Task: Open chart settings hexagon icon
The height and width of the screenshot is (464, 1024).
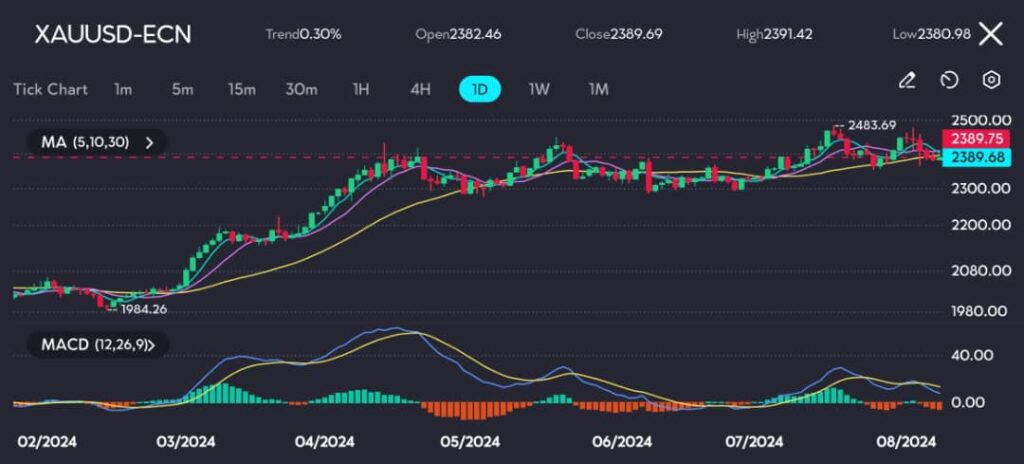Action: point(991,80)
